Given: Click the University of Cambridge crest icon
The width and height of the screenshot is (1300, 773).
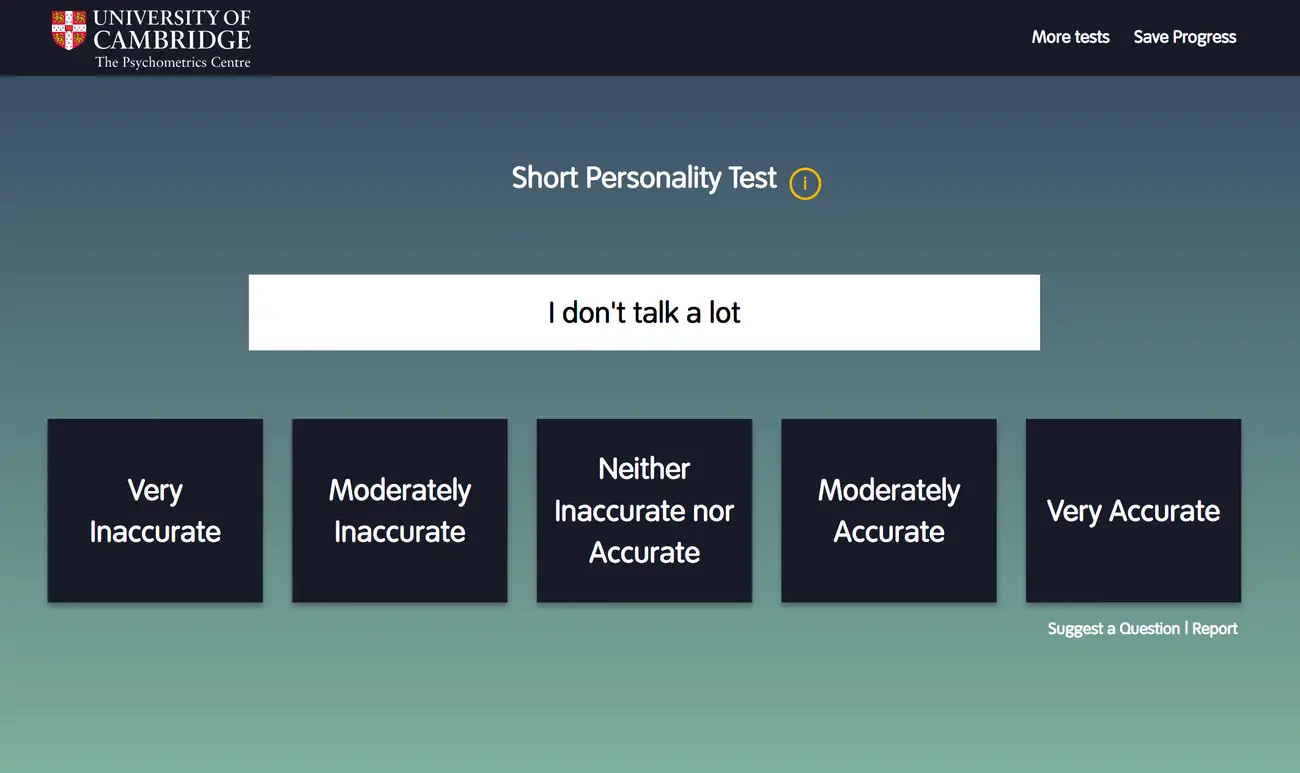Looking at the screenshot, I should click(69, 30).
